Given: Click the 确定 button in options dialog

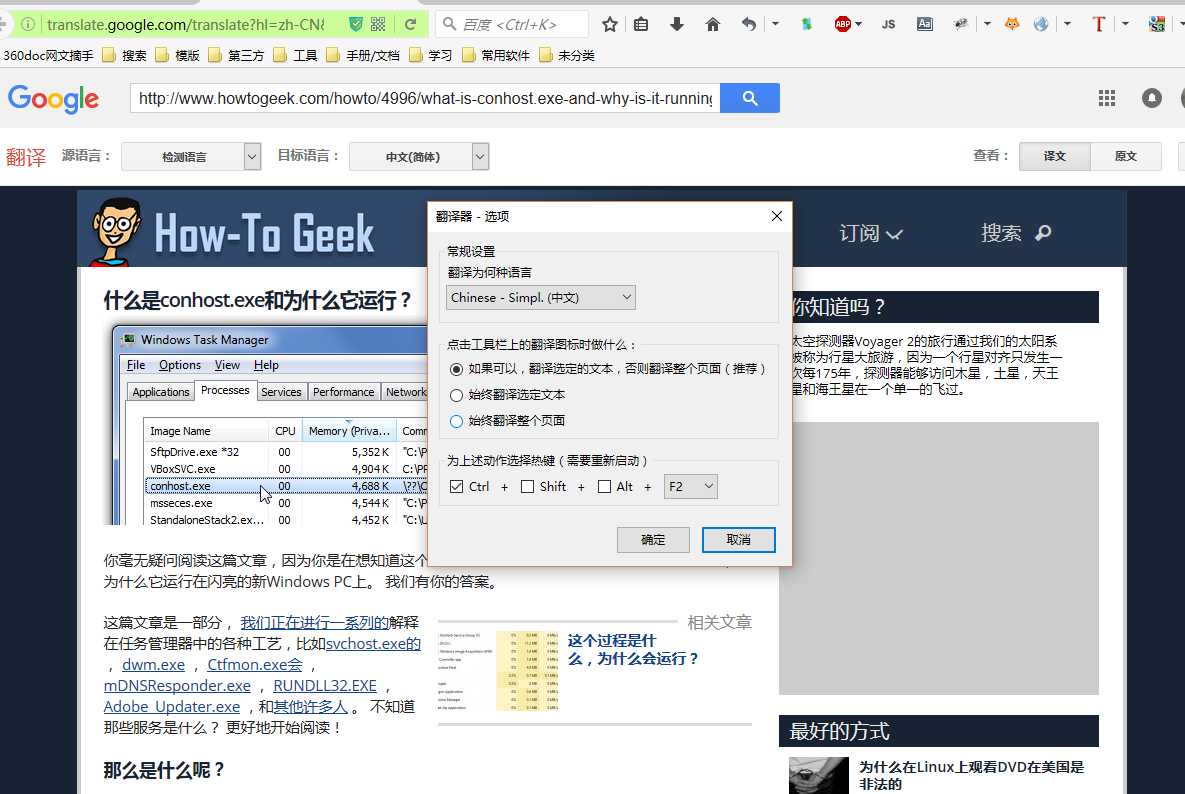Looking at the screenshot, I should point(653,539).
